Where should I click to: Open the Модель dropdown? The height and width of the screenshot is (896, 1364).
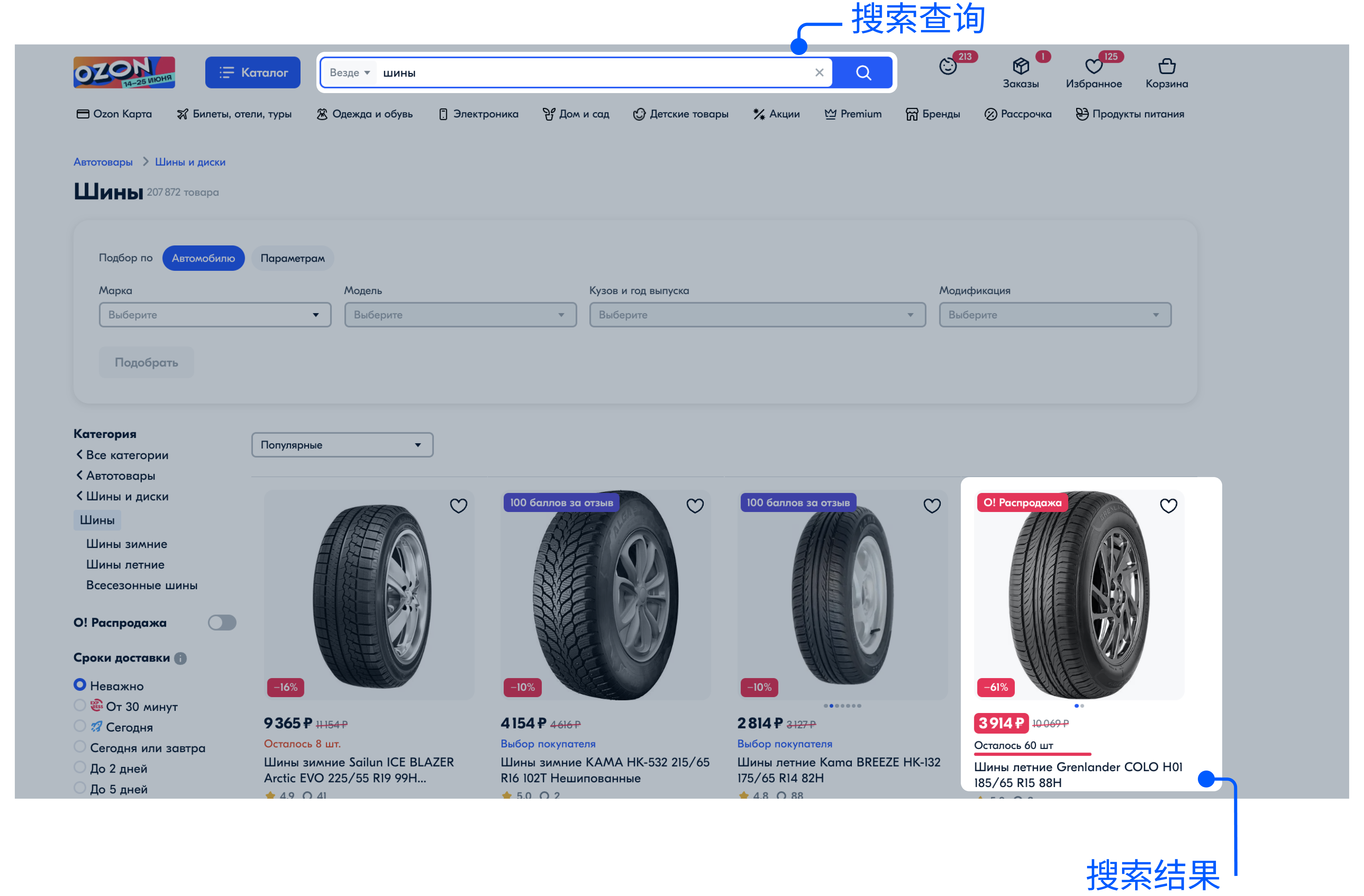pyautogui.click(x=460, y=315)
